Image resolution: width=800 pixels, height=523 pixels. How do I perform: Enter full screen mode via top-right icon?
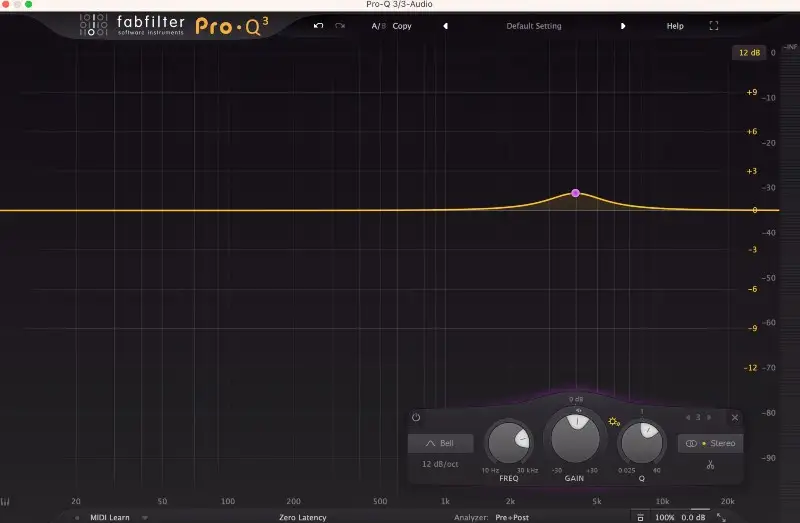[713, 26]
